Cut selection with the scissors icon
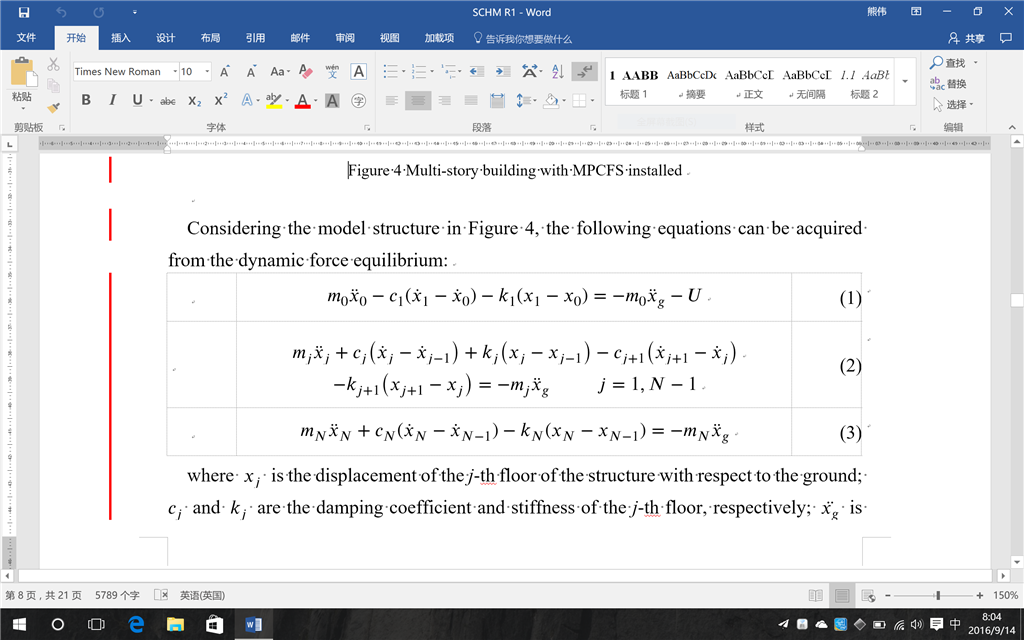Screen dimensions: 1024x640 point(54,64)
